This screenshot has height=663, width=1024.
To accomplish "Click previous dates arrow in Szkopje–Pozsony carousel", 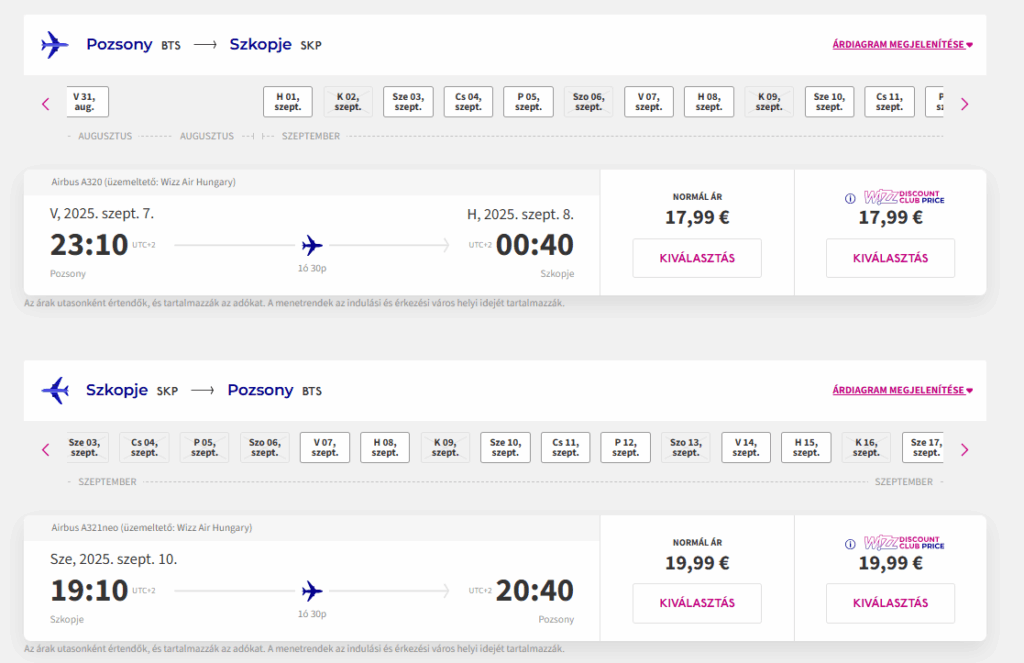I will click(x=46, y=449).
